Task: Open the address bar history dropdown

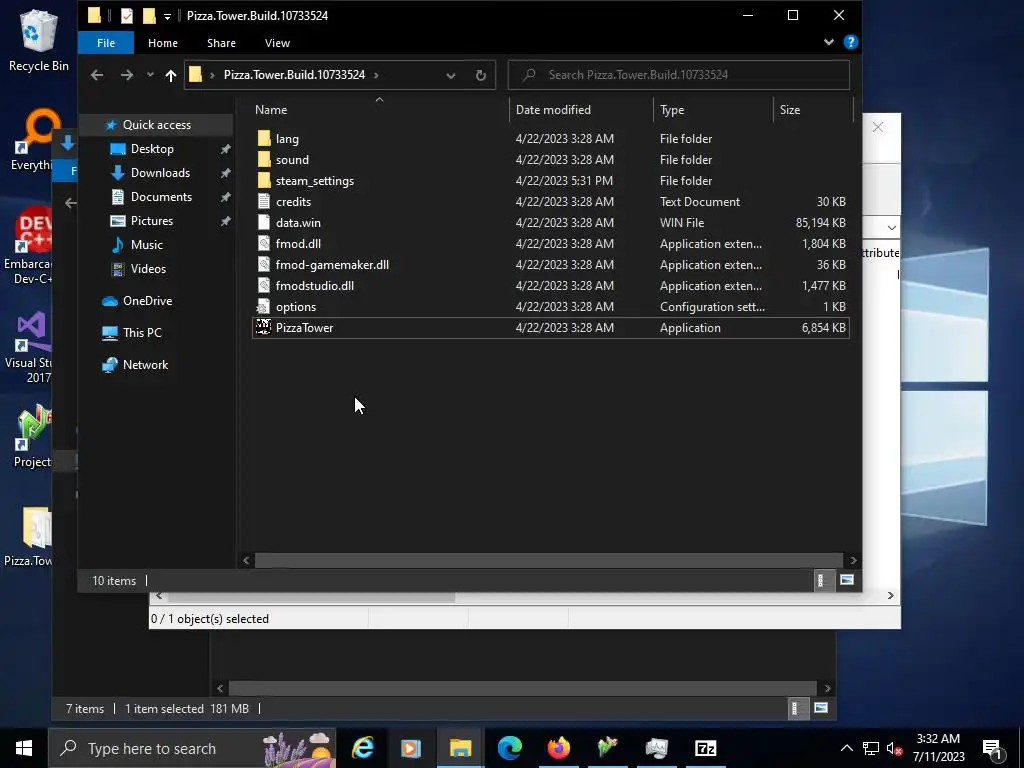Action: click(x=451, y=75)
